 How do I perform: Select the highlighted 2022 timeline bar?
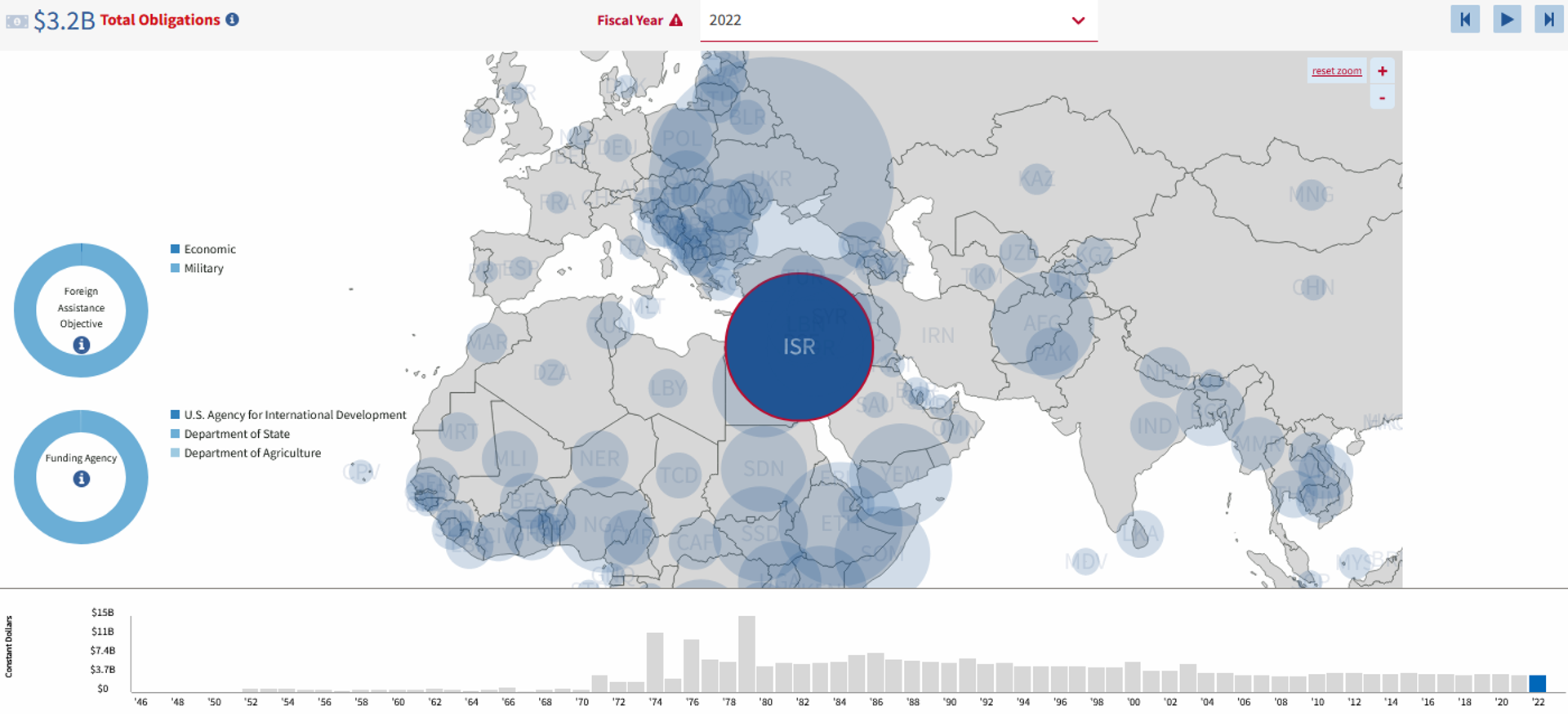[x=1537, y=684]
